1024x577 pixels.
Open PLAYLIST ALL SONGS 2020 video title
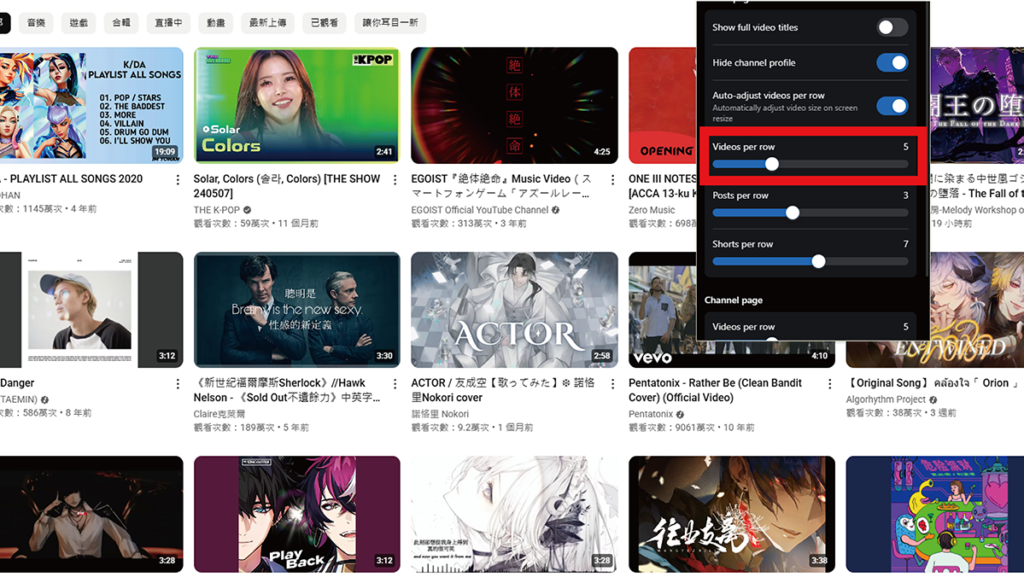coord(71,179)
